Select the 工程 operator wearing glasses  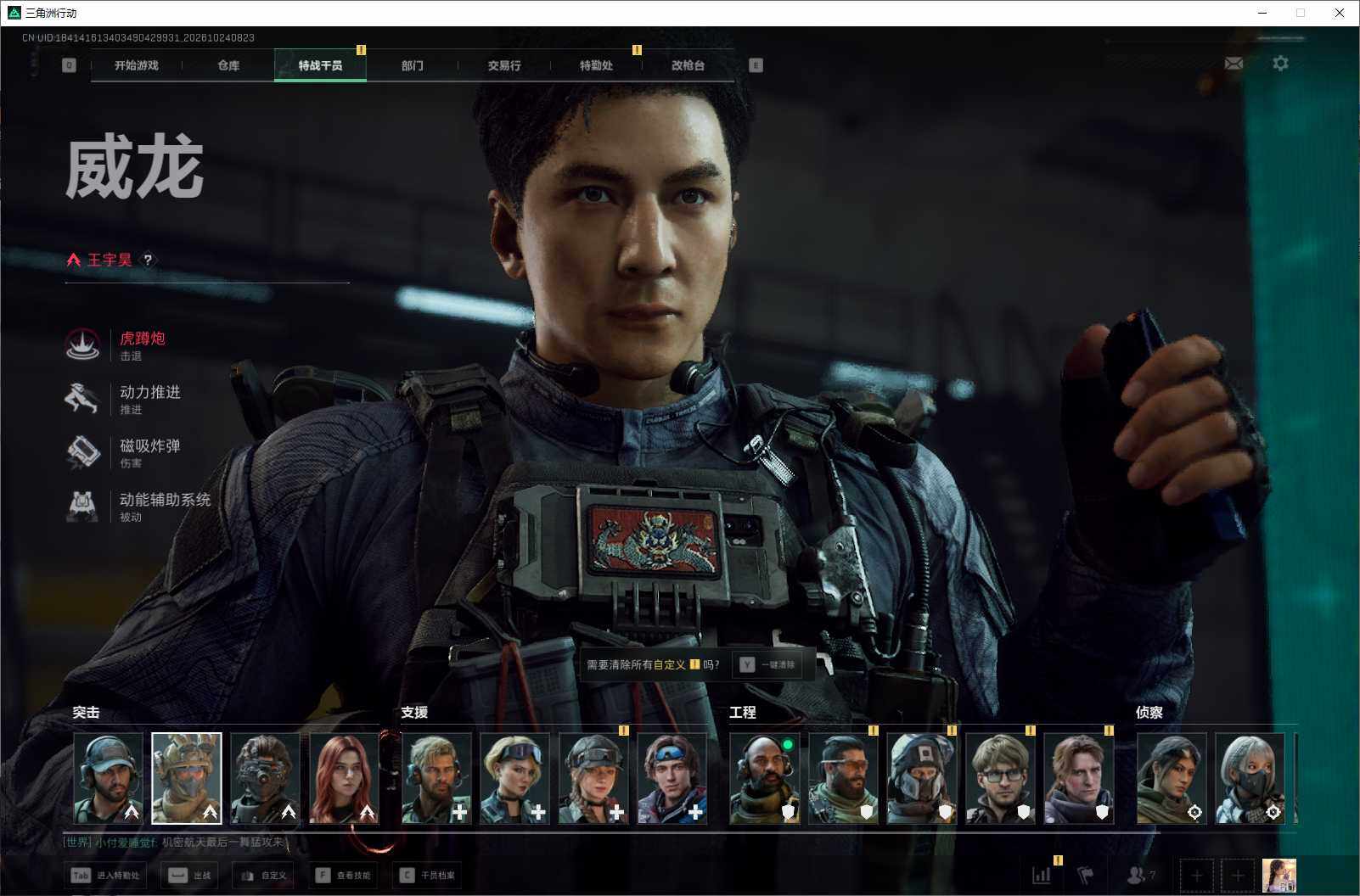(1000, 778)
